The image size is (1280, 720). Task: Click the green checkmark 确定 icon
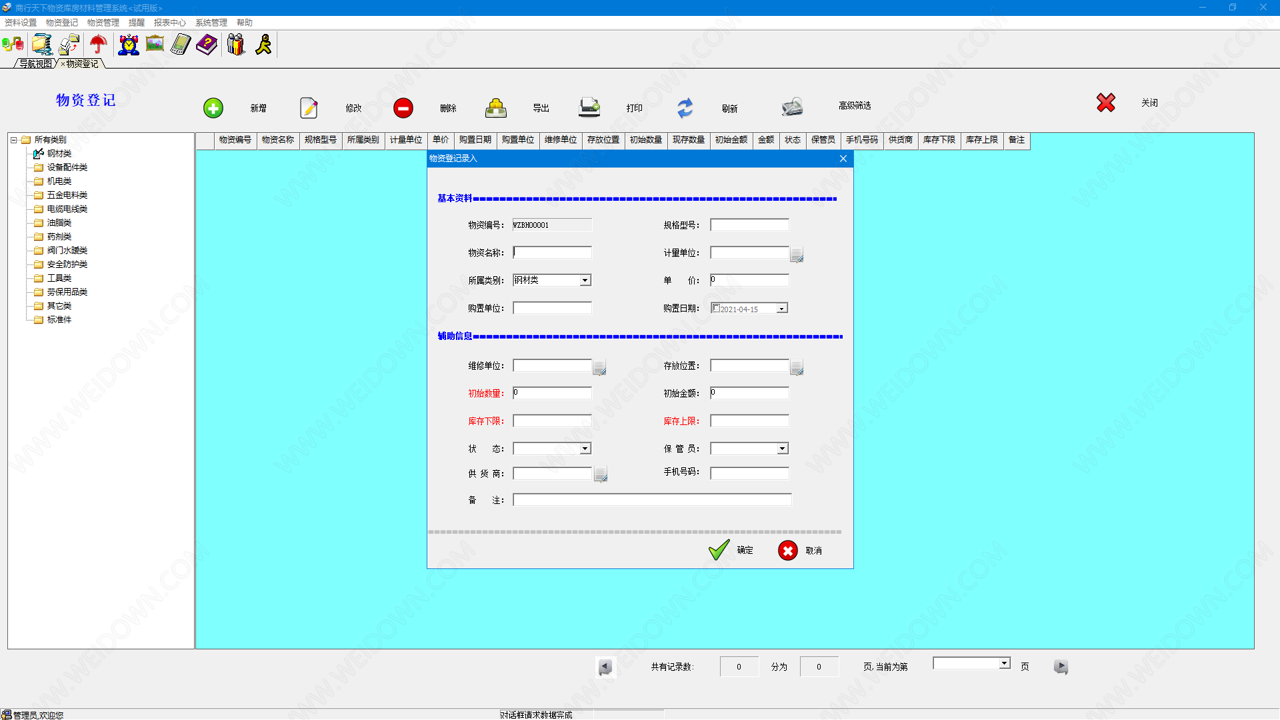point(719,550)
